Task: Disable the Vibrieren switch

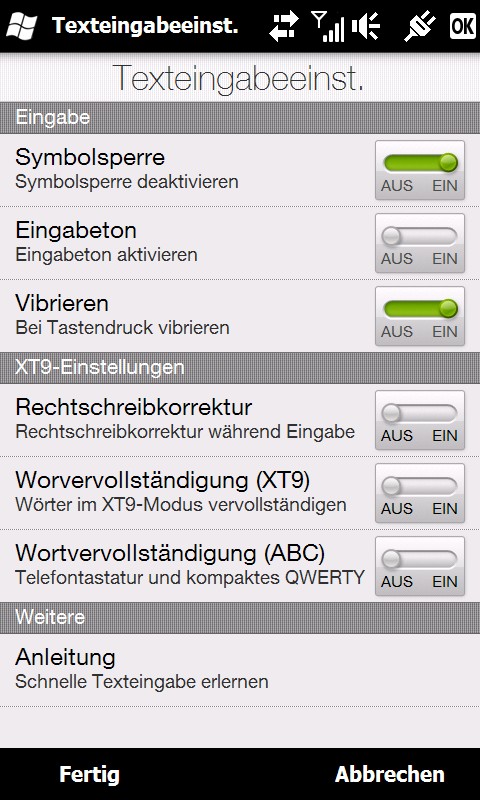Action: 420,316
